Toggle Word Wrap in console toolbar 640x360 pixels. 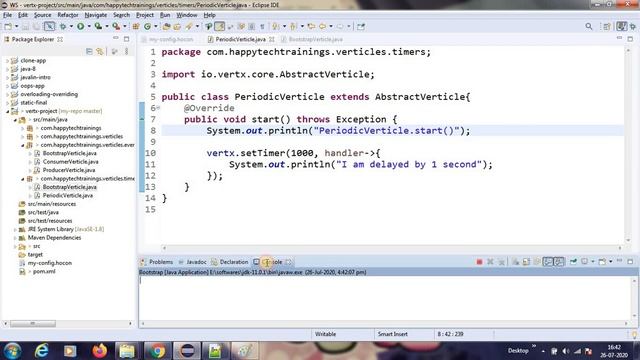[537, 262]
